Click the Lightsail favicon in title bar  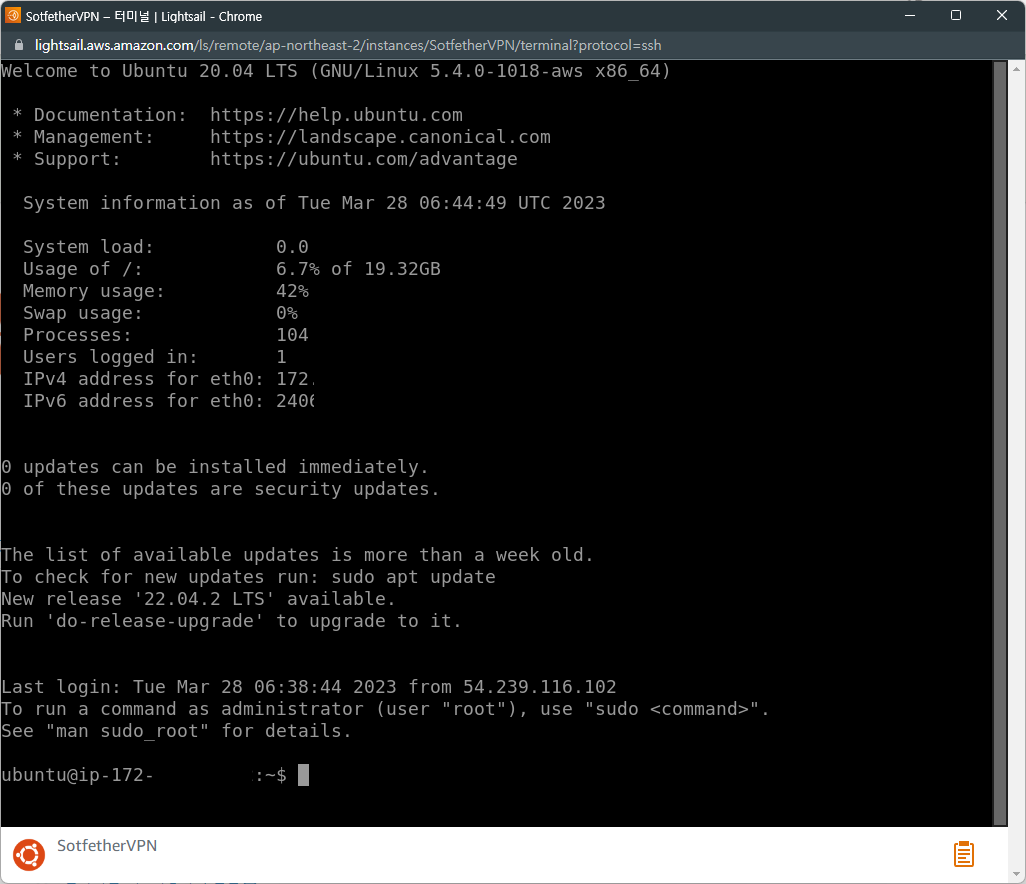tap(12, 16)
